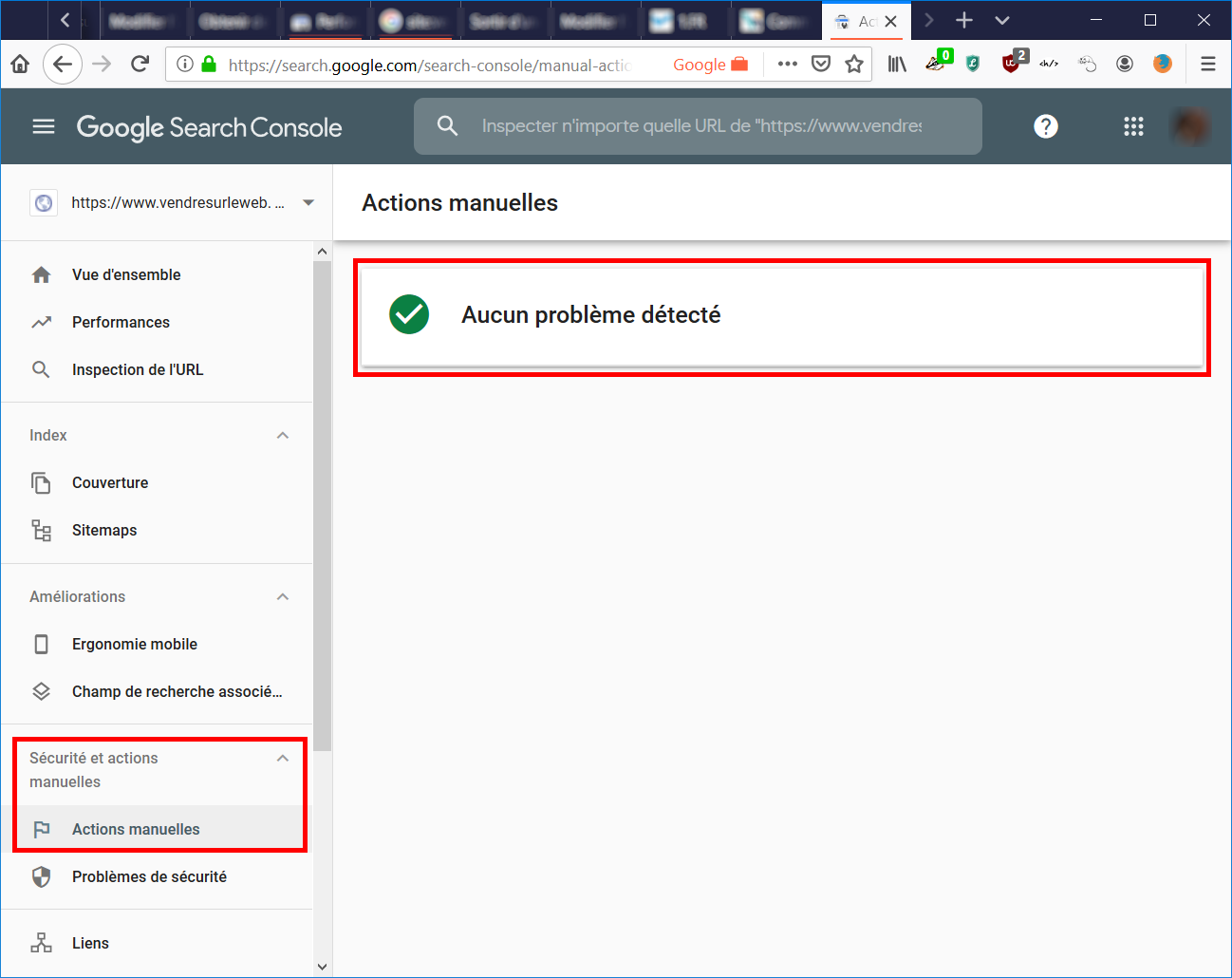Open the Search Console hamburger menu
Image resolution: width=1232 pixels, height=978 pixels.
pyautogui.click(x=44, y=126)
